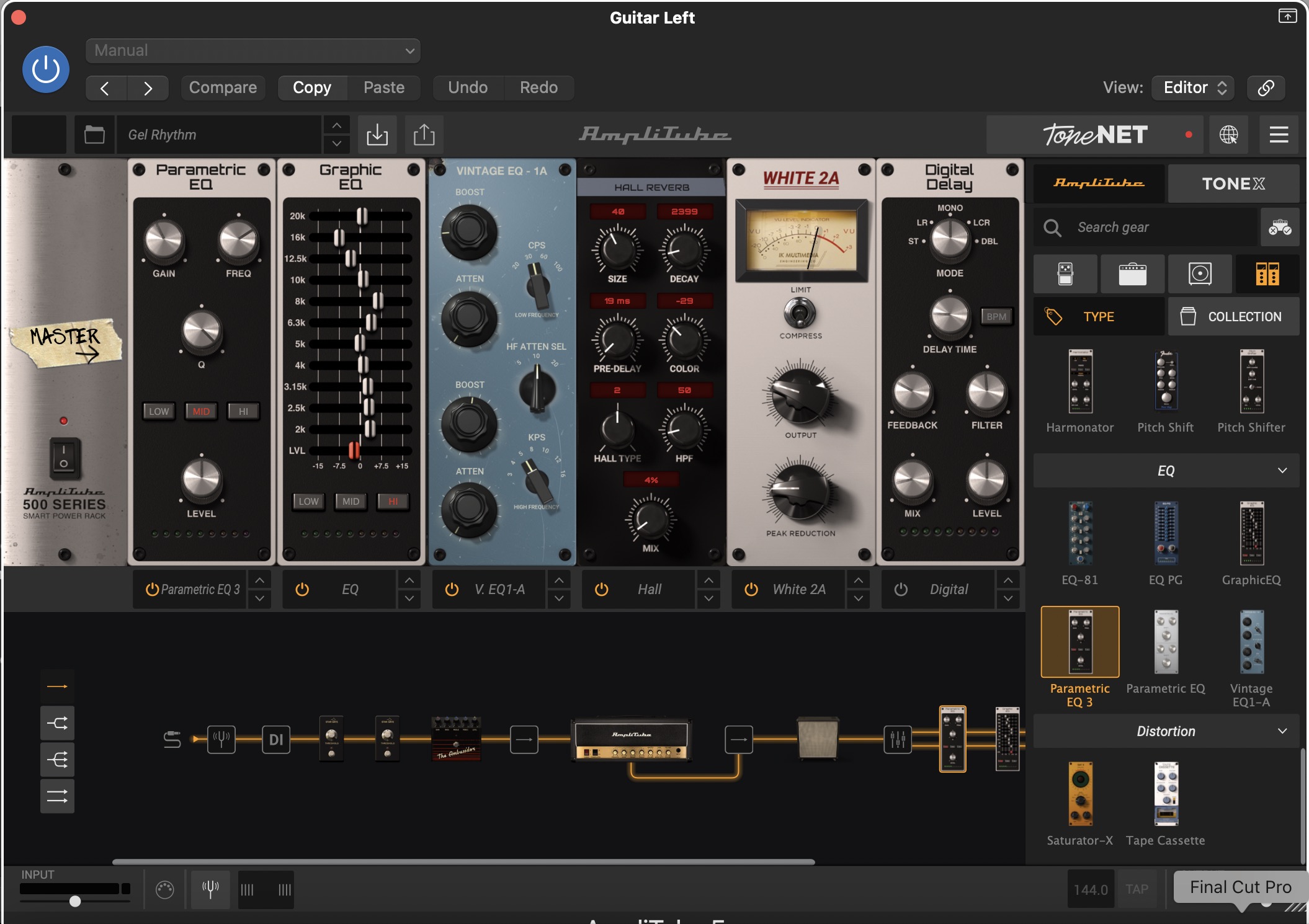Select the cabinet block in signal chain
The width and height of the screenshot is (1309, 924).
[x=818, y=738]
